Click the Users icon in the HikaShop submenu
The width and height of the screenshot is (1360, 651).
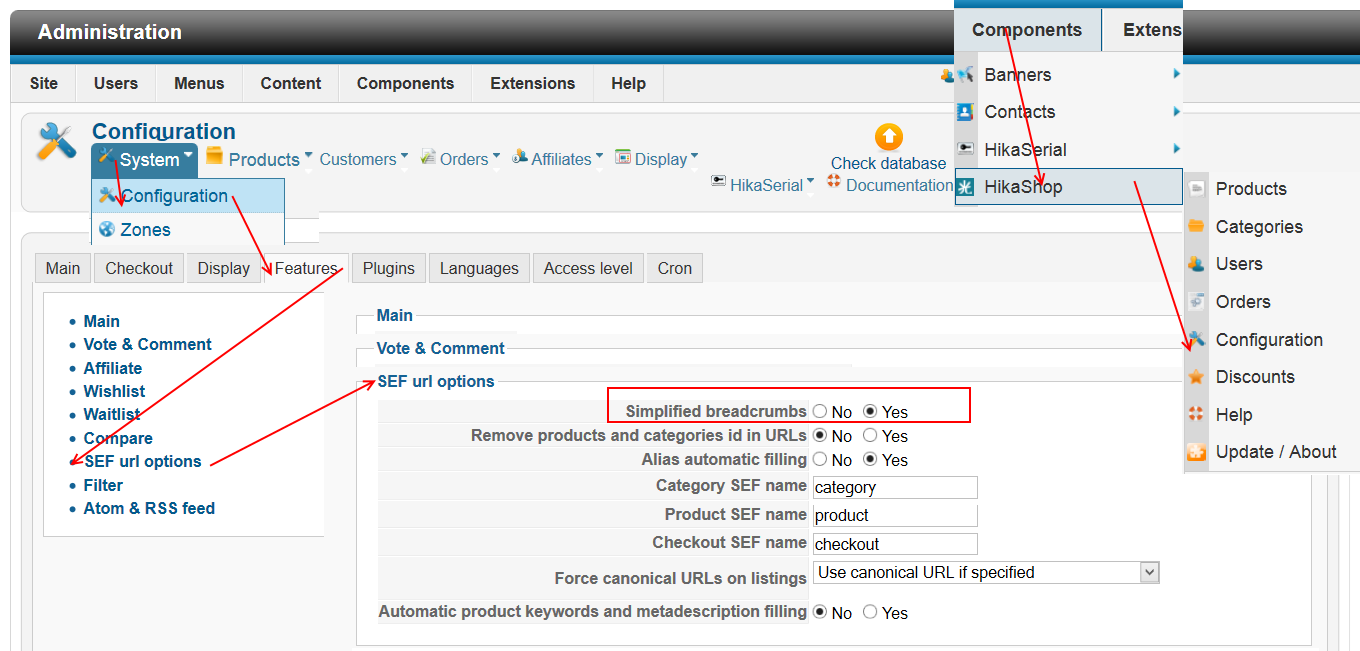pyautogui.click(x=1196, y=264)
